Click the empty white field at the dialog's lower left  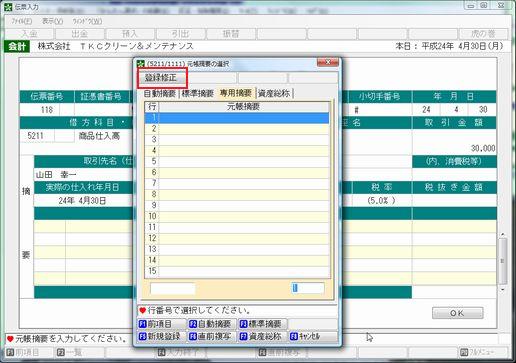pos(173,288)
